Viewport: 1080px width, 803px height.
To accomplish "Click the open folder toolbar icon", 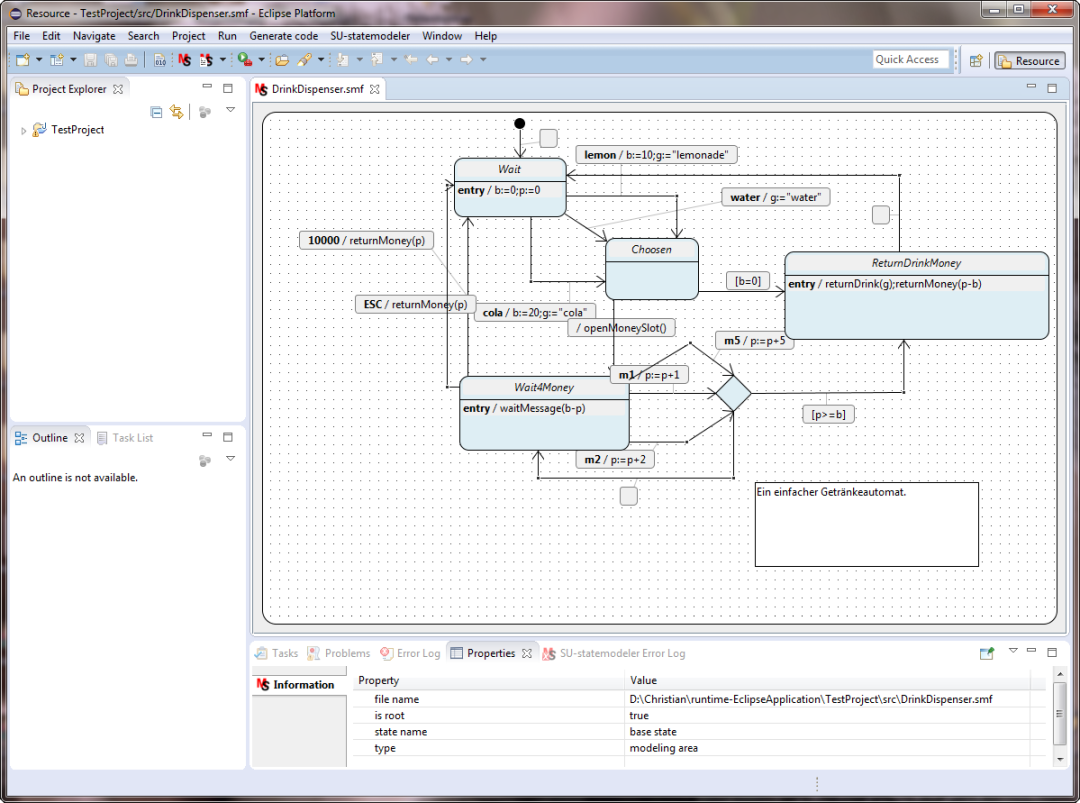I will point(282,60).
